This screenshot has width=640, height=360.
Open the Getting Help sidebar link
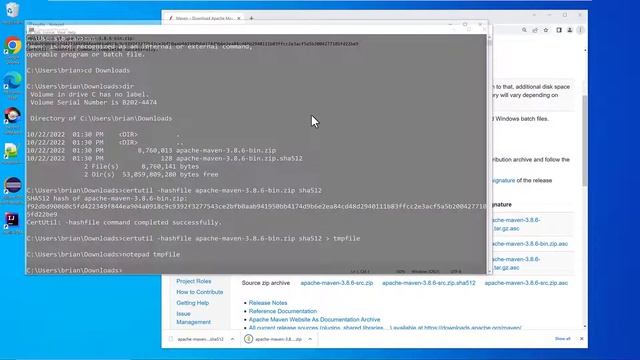click(193, 303)
